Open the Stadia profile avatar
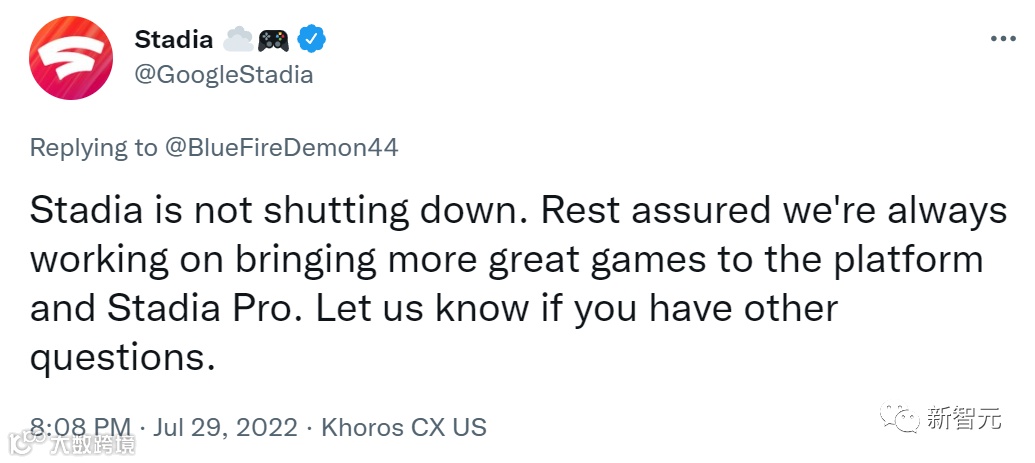Screen dimensions: 1035x463 (x=71, y=58)
